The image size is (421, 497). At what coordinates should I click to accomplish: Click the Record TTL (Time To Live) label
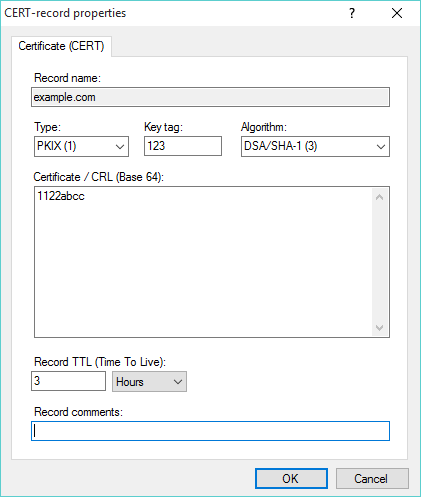click(100, 362)
